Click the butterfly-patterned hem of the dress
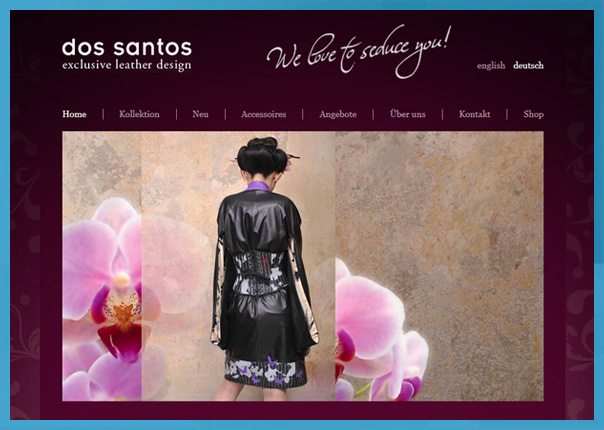The width and height of the screenshot is (604, 430). coord(266,372)
